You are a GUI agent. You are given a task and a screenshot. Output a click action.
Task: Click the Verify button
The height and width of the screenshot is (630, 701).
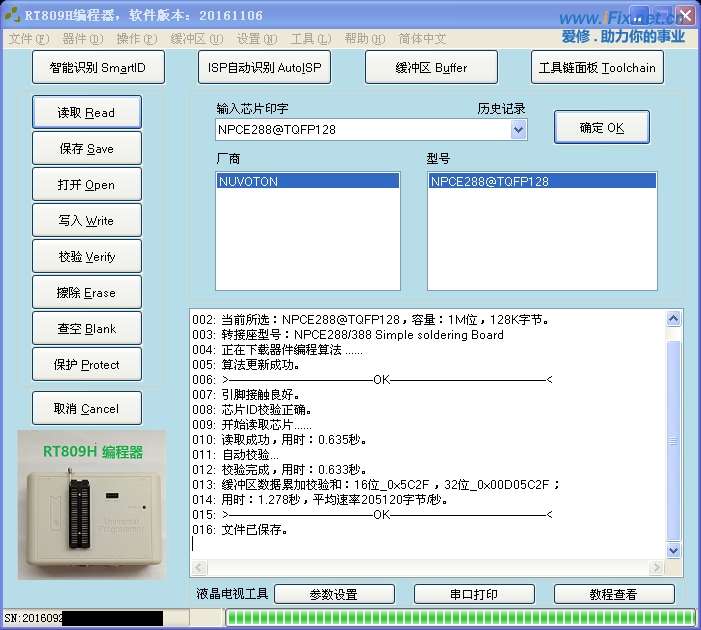(86, 256)
